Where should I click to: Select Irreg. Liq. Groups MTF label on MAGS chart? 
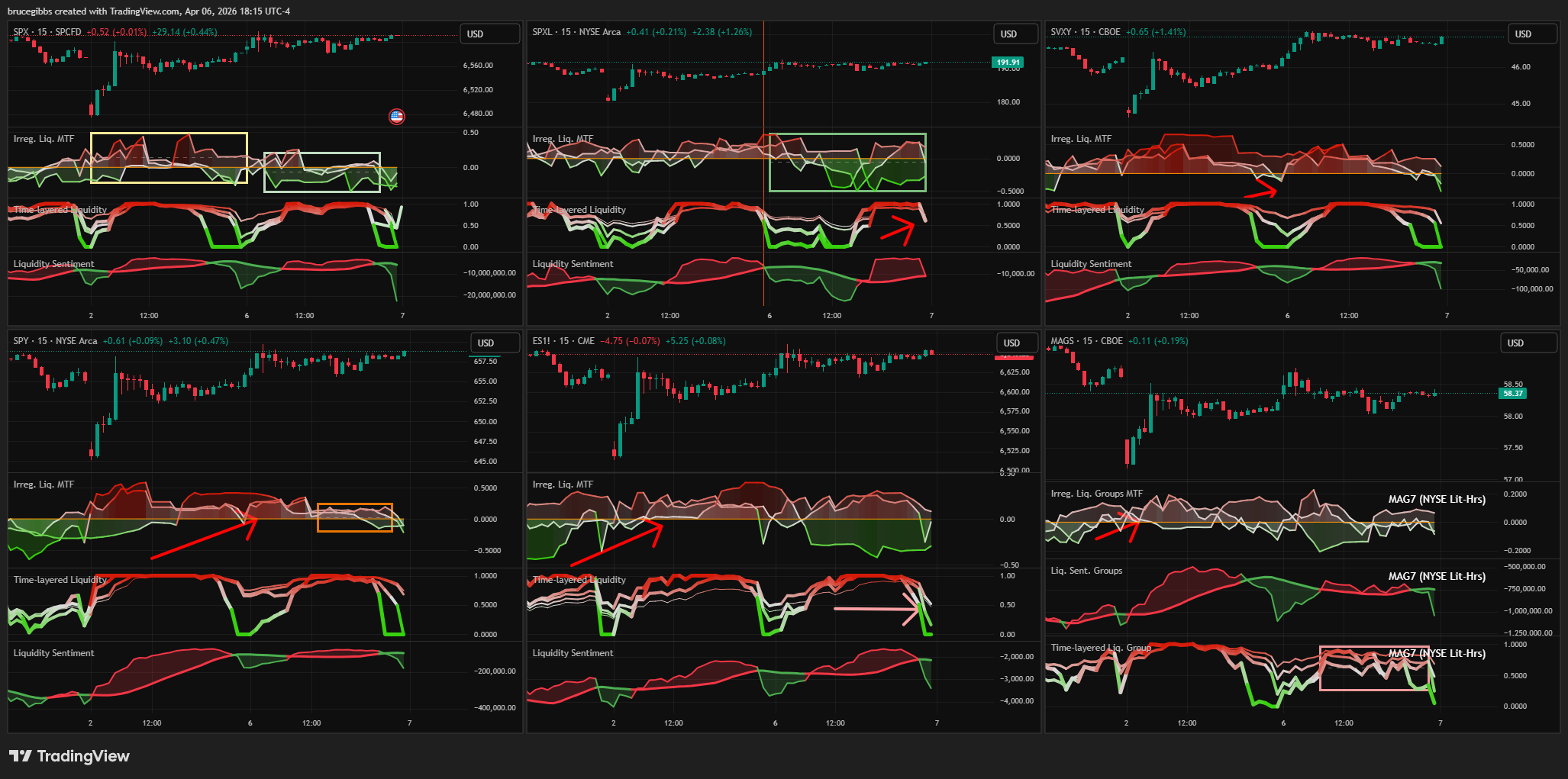click(1096, 494)
